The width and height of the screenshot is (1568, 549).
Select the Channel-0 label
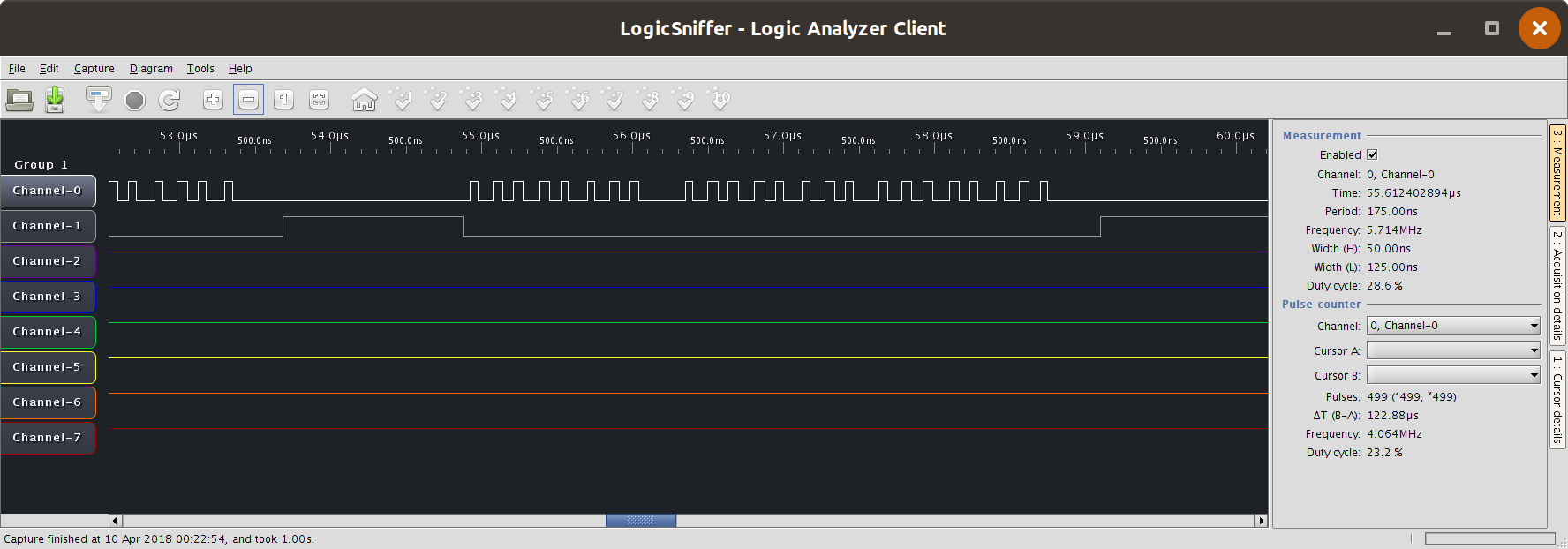[x=48, y=191]
